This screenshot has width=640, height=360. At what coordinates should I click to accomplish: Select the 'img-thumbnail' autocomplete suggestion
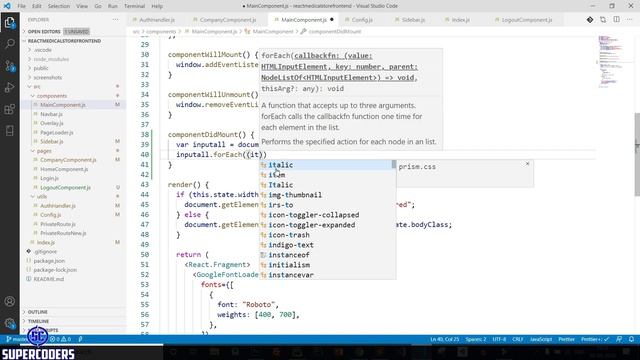tap(327, 195)
